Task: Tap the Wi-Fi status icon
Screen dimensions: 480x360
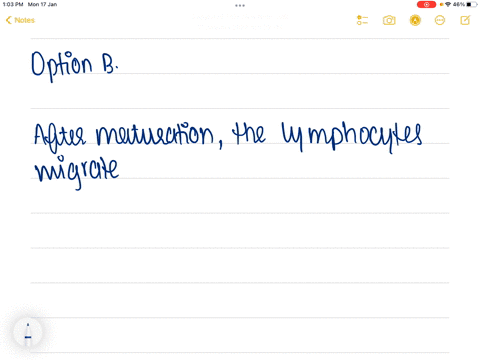Action: tap(448, 4)
